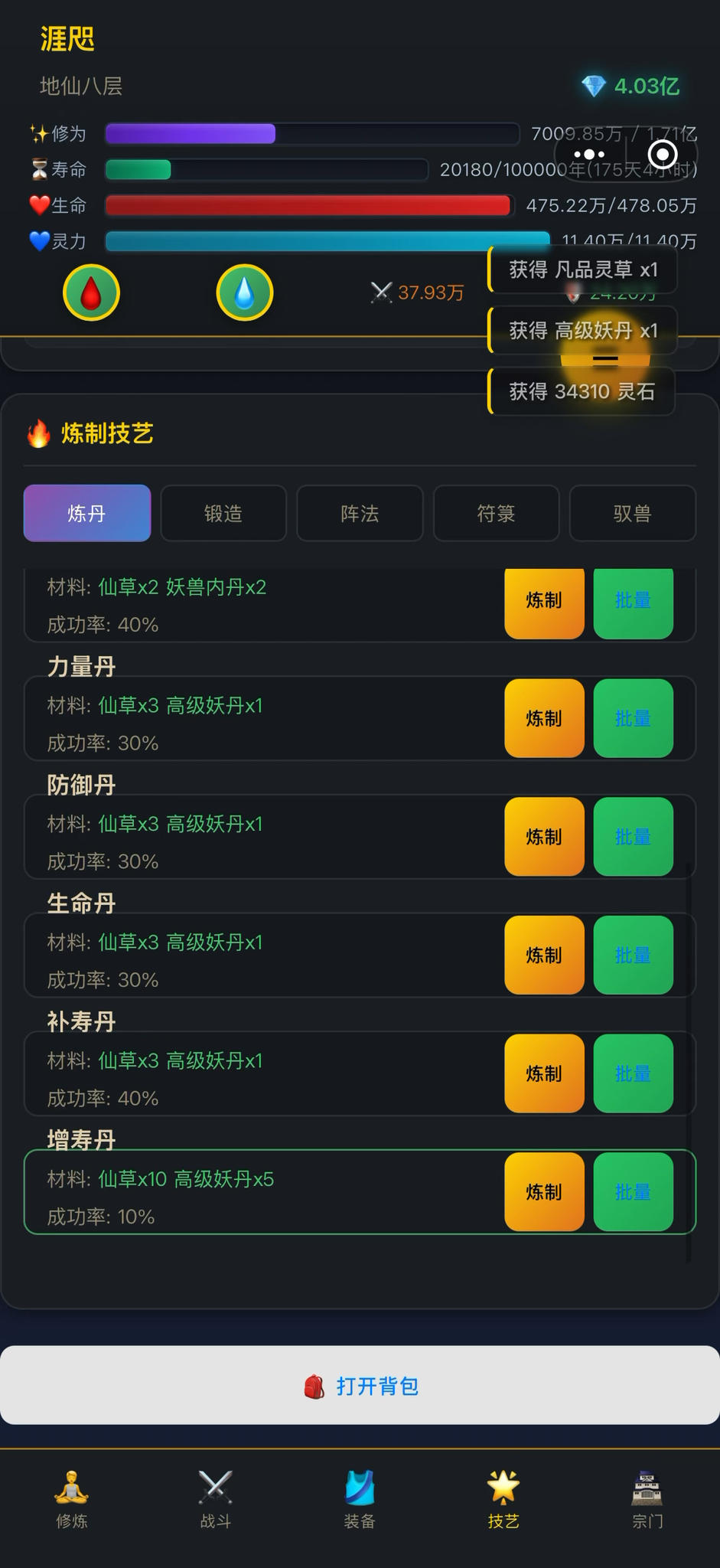This screenshot has height=1568, width=720.
Task: Open the 修炼 cultivation page
Action: [72, 1499]
